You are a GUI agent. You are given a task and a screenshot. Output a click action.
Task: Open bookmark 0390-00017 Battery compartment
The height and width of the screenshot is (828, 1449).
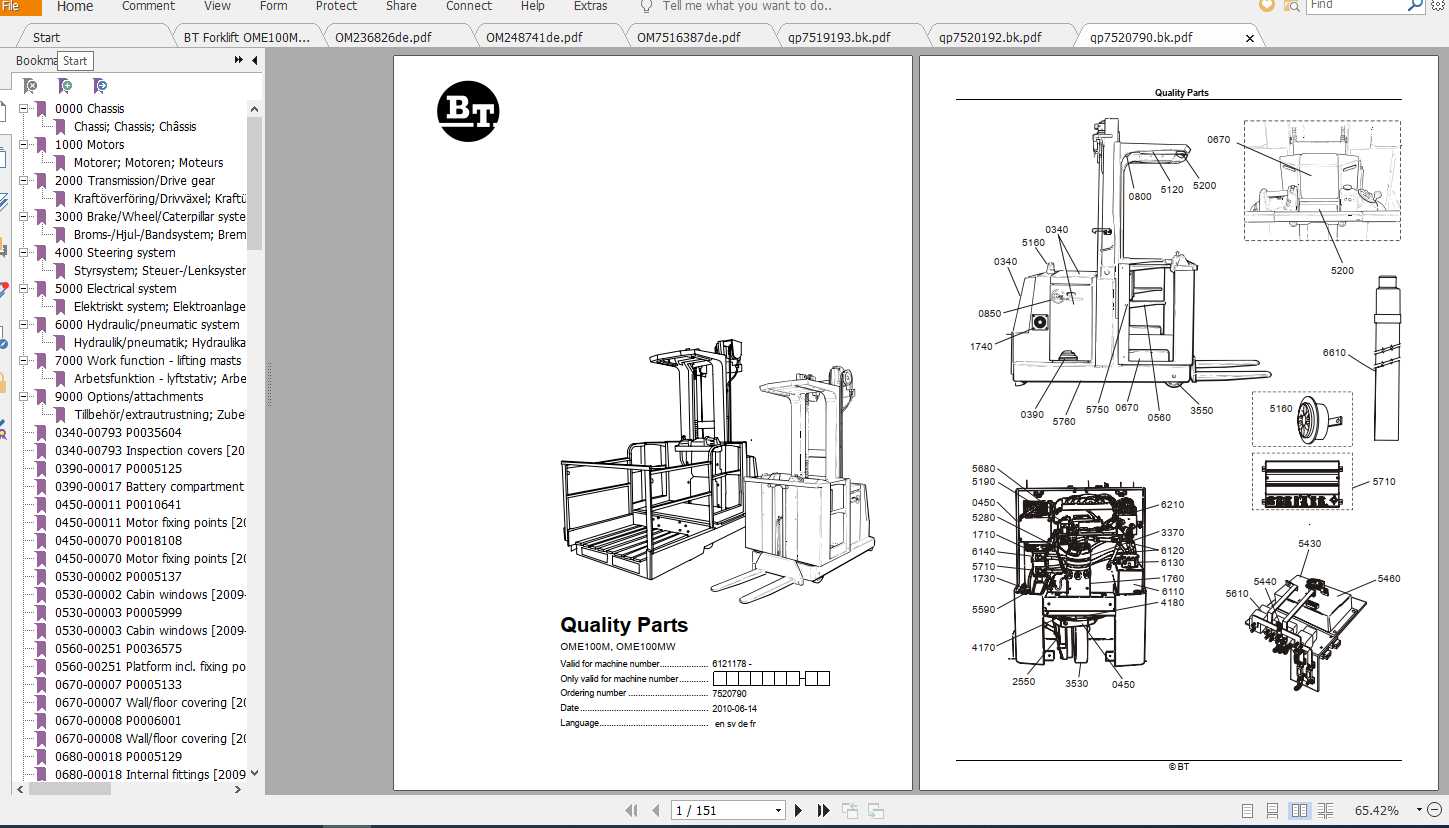[x=149, y=487]
